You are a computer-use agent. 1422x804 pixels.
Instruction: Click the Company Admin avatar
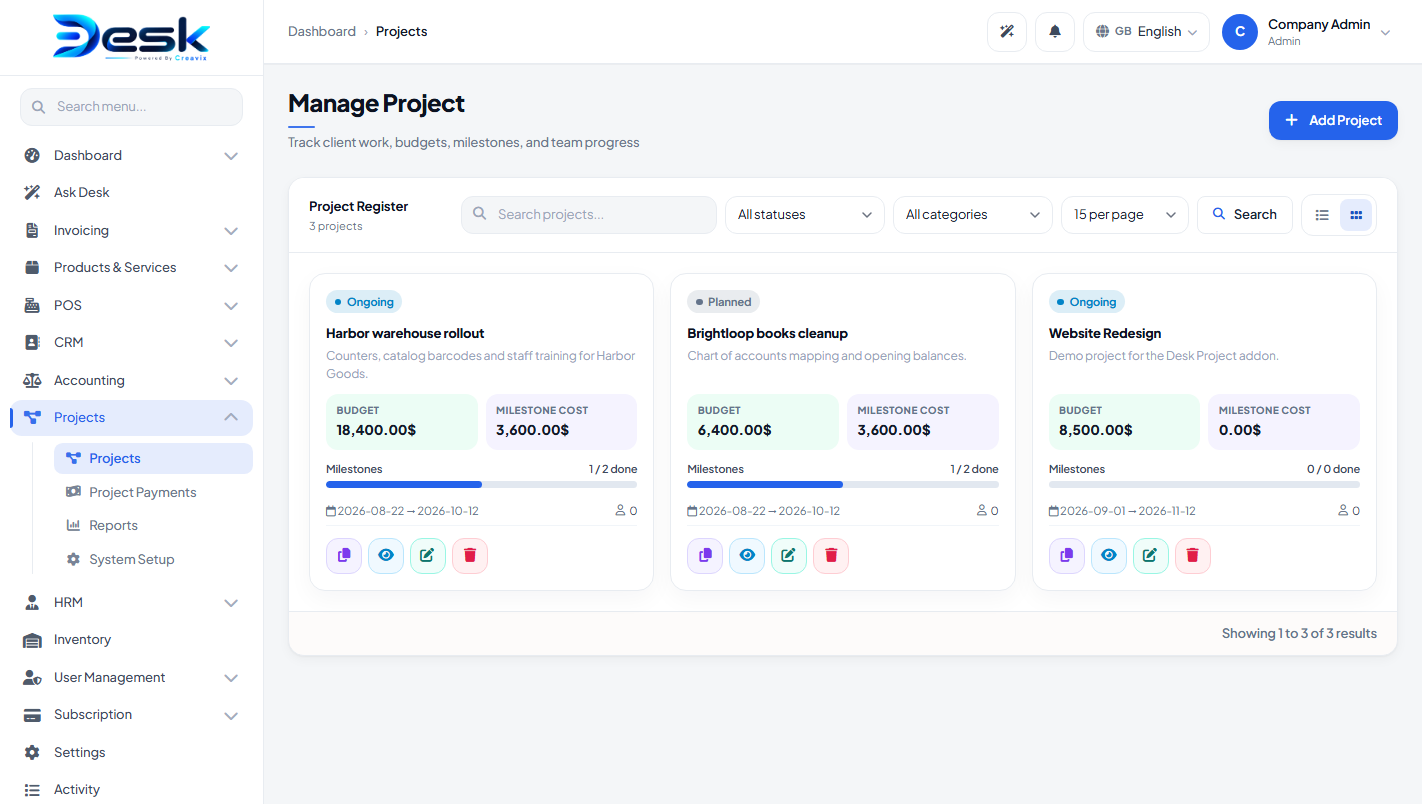[1240, 32]
